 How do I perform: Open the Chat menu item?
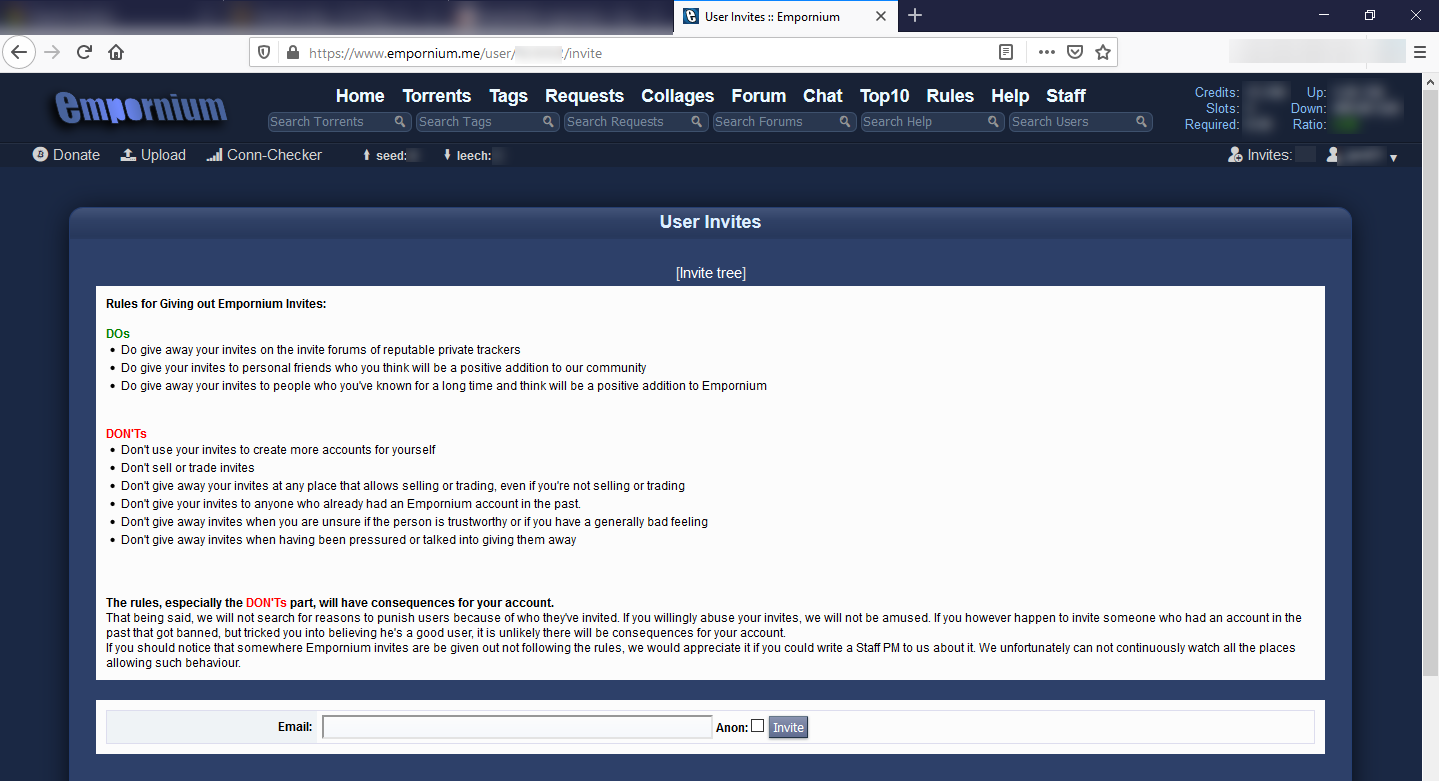click(822, 96)
